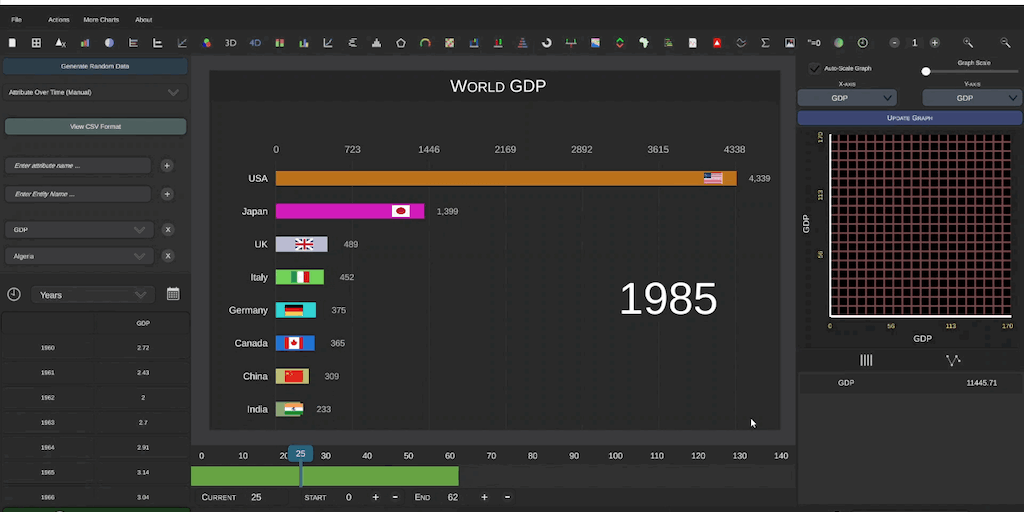This screenshot has width=1024, height=512.
Task: Click the 3D chart icon
Action: [x=231, y=43]
